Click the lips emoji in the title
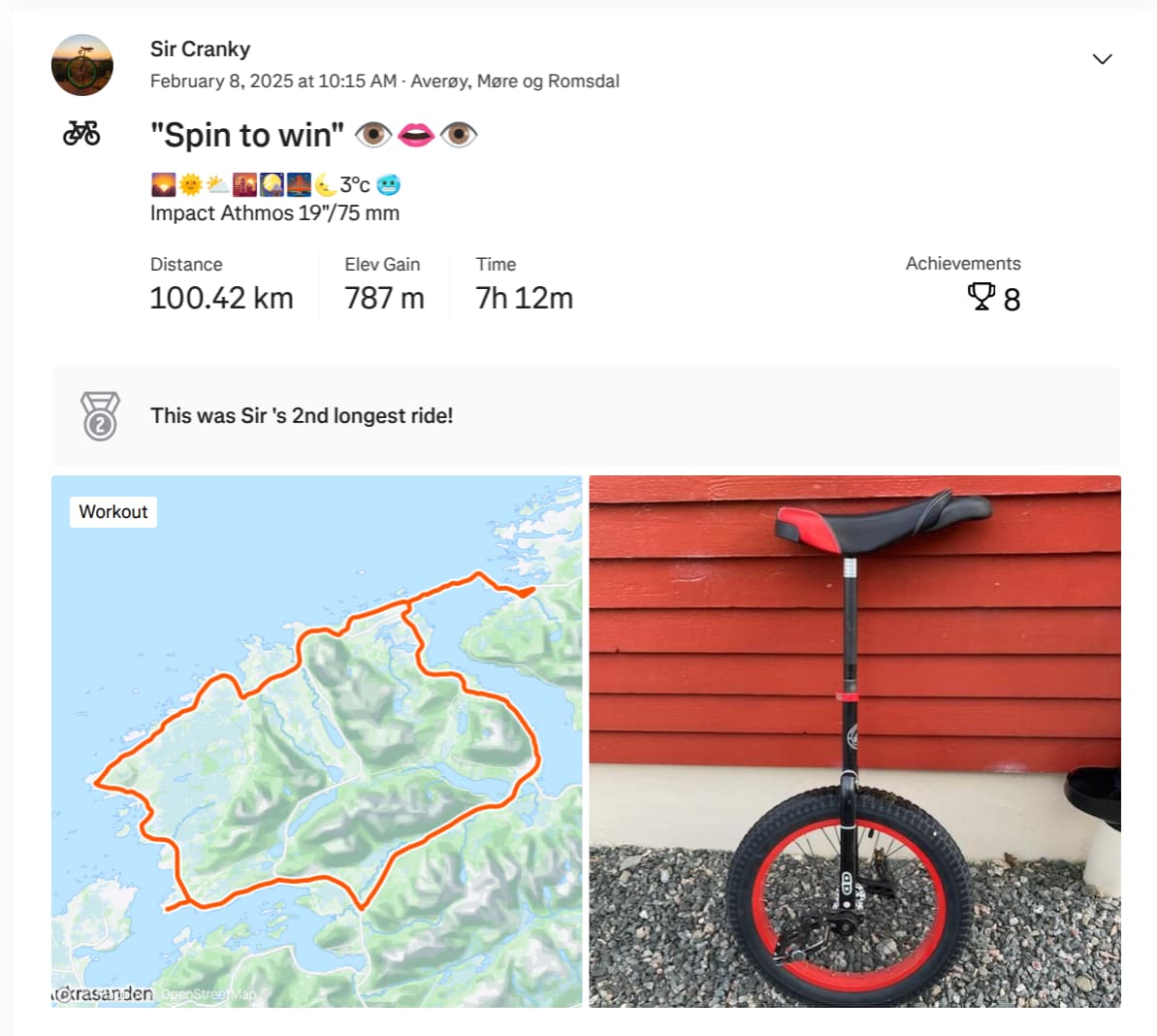Viewport: 1157px width, 1036px height. (x=415, y=135)
